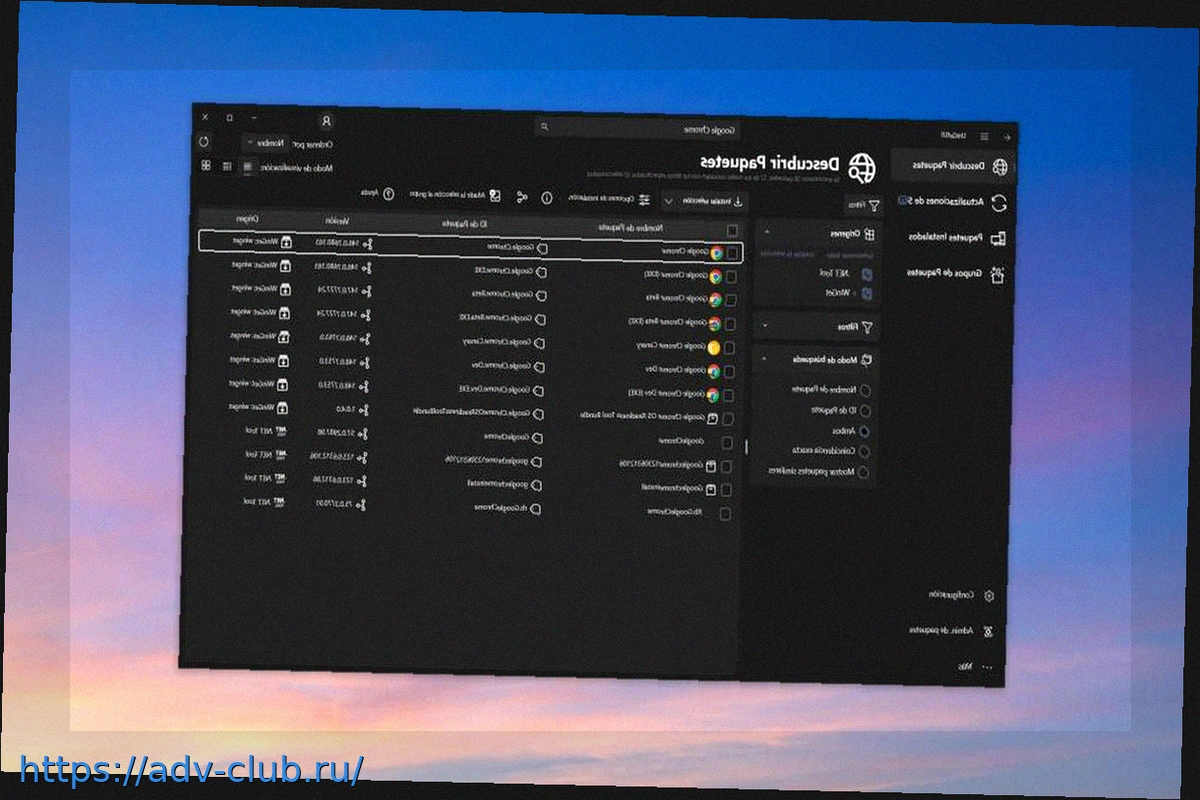Click the 'Instalar selección' button
This screenshot has width=1200, height=800.
point(714,202)
